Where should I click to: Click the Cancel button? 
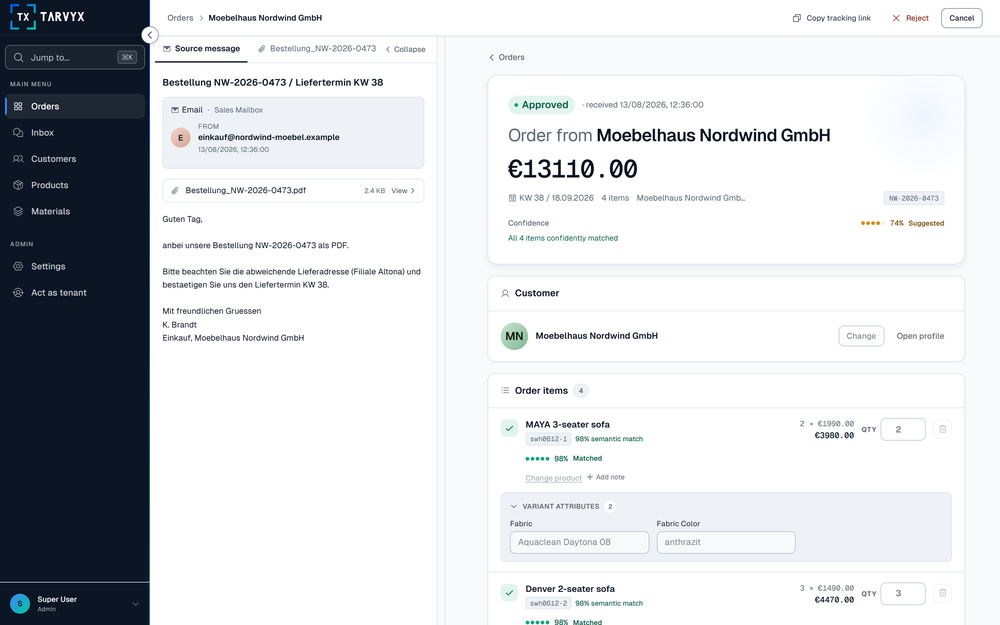point(961,18)
